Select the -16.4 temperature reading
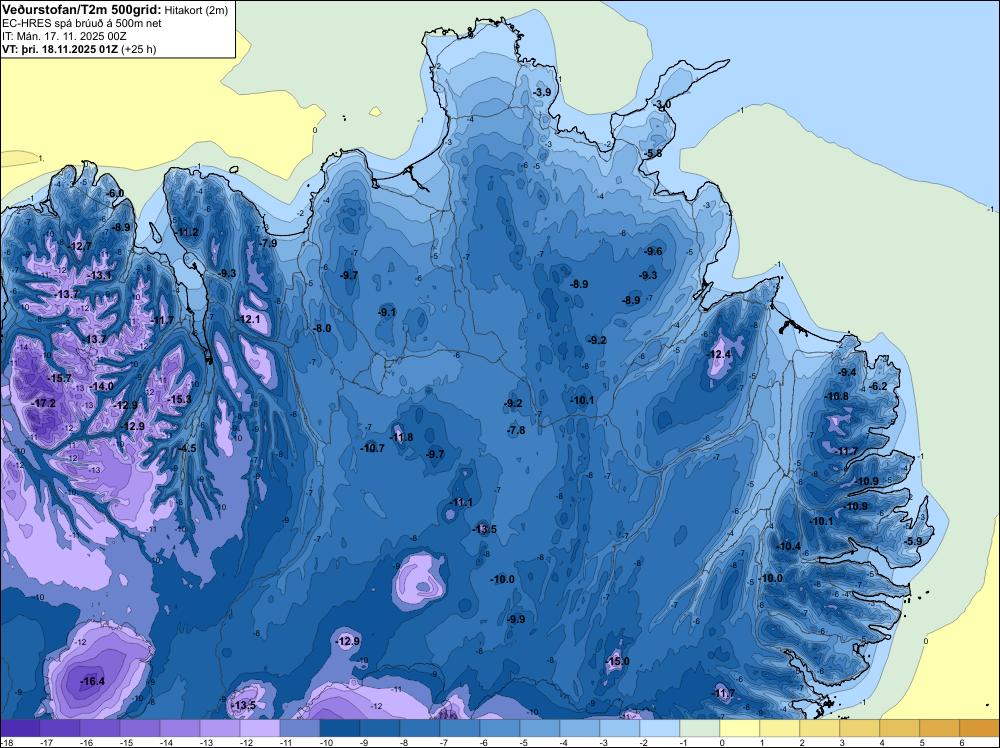The image size is (1000, 748). tap(92, 681)
